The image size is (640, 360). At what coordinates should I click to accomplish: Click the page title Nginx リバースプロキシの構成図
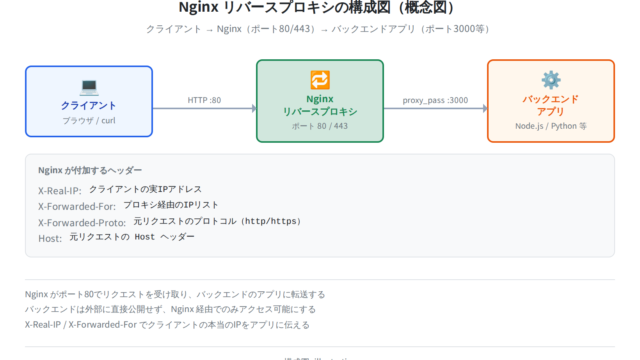317,7
